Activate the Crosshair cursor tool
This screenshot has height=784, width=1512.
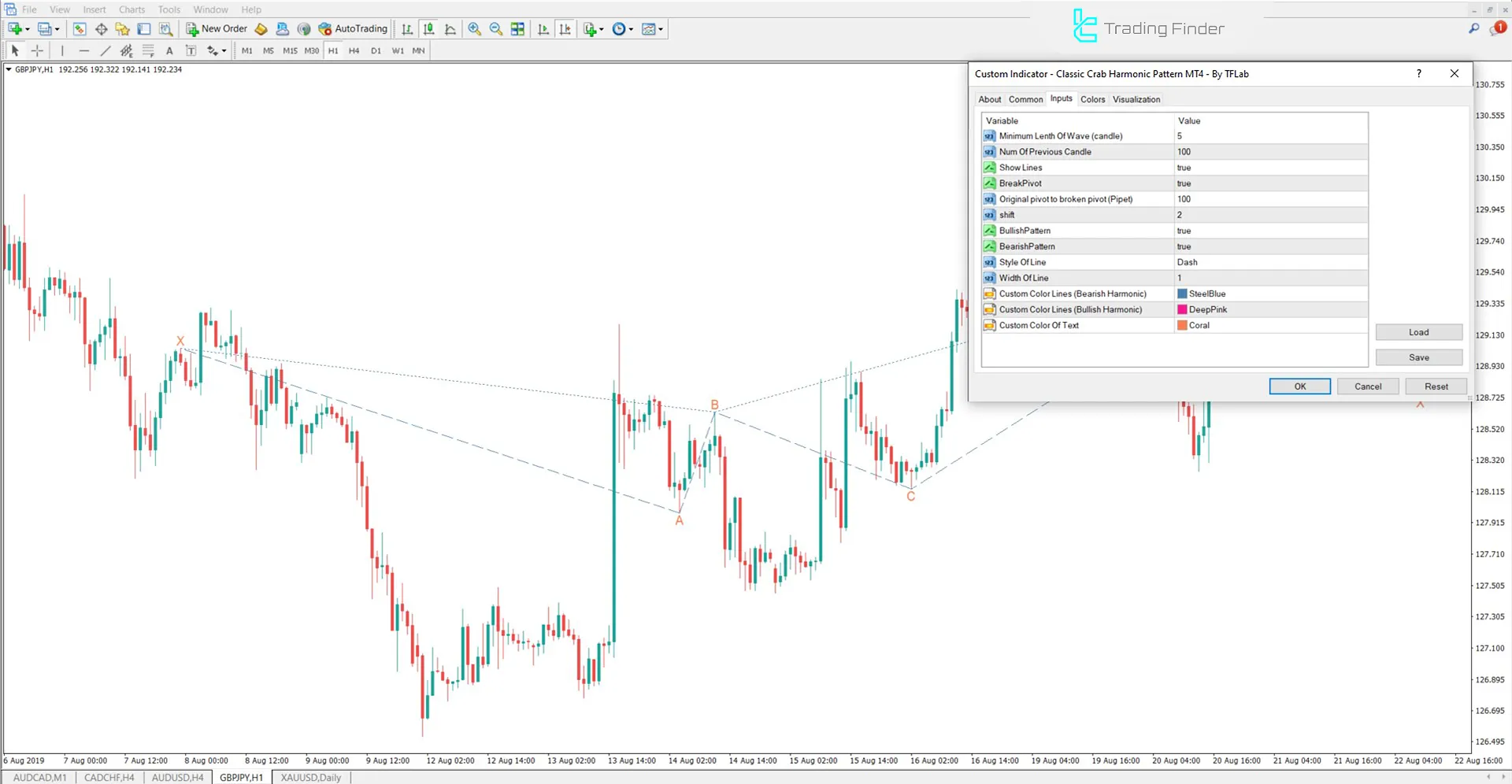tap(37, 50)
